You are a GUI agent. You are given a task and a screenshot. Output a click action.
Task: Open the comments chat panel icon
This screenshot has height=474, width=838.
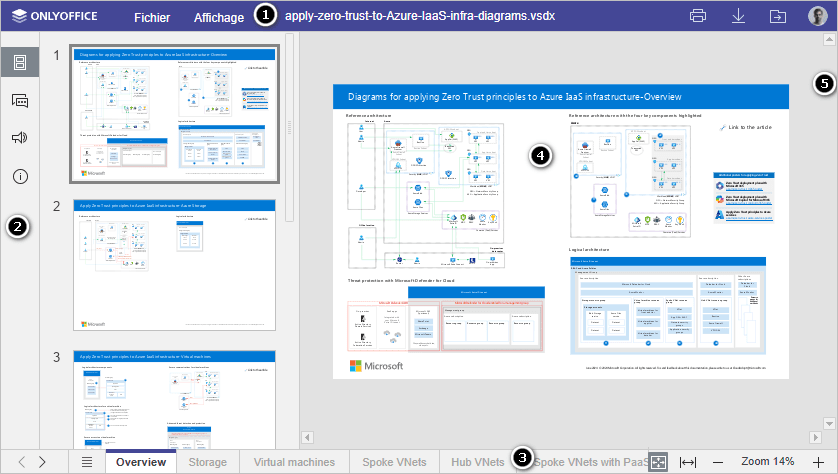click(x=20, y=100)
